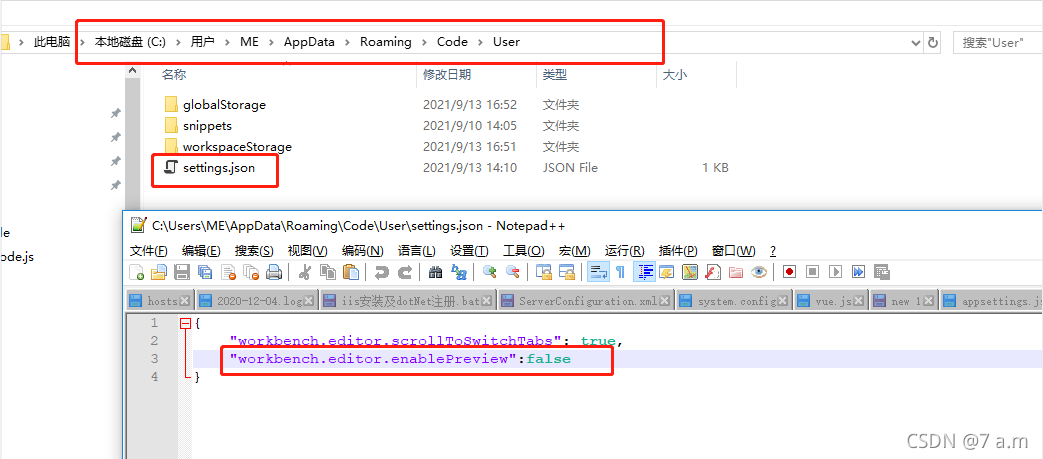Open the 文件(F) menu
The image size is (1043, 459).
(x=148, y=251)
